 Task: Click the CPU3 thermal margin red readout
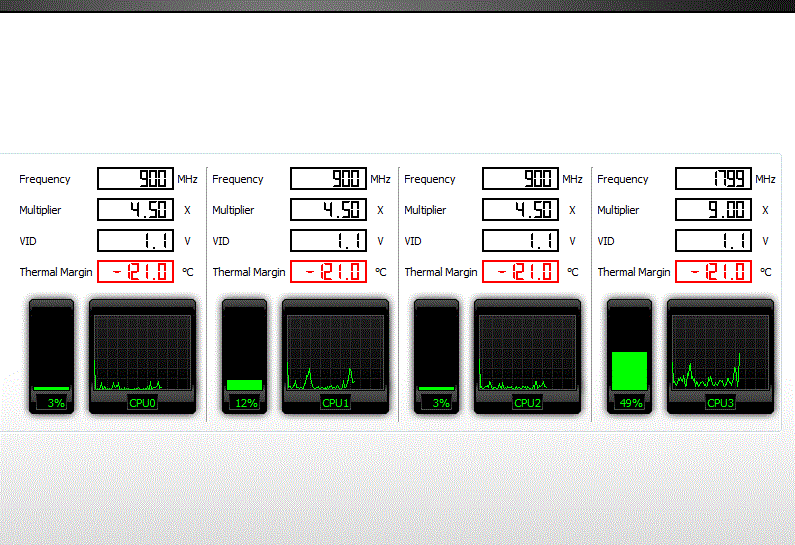click(713, 271)
